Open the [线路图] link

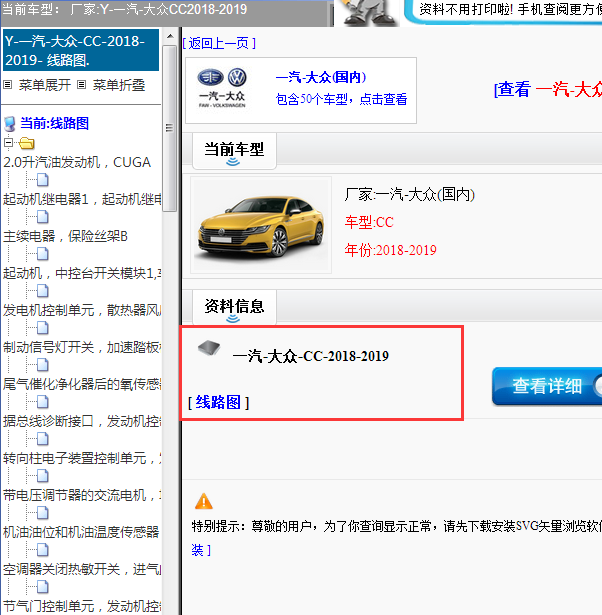(218, 402)
